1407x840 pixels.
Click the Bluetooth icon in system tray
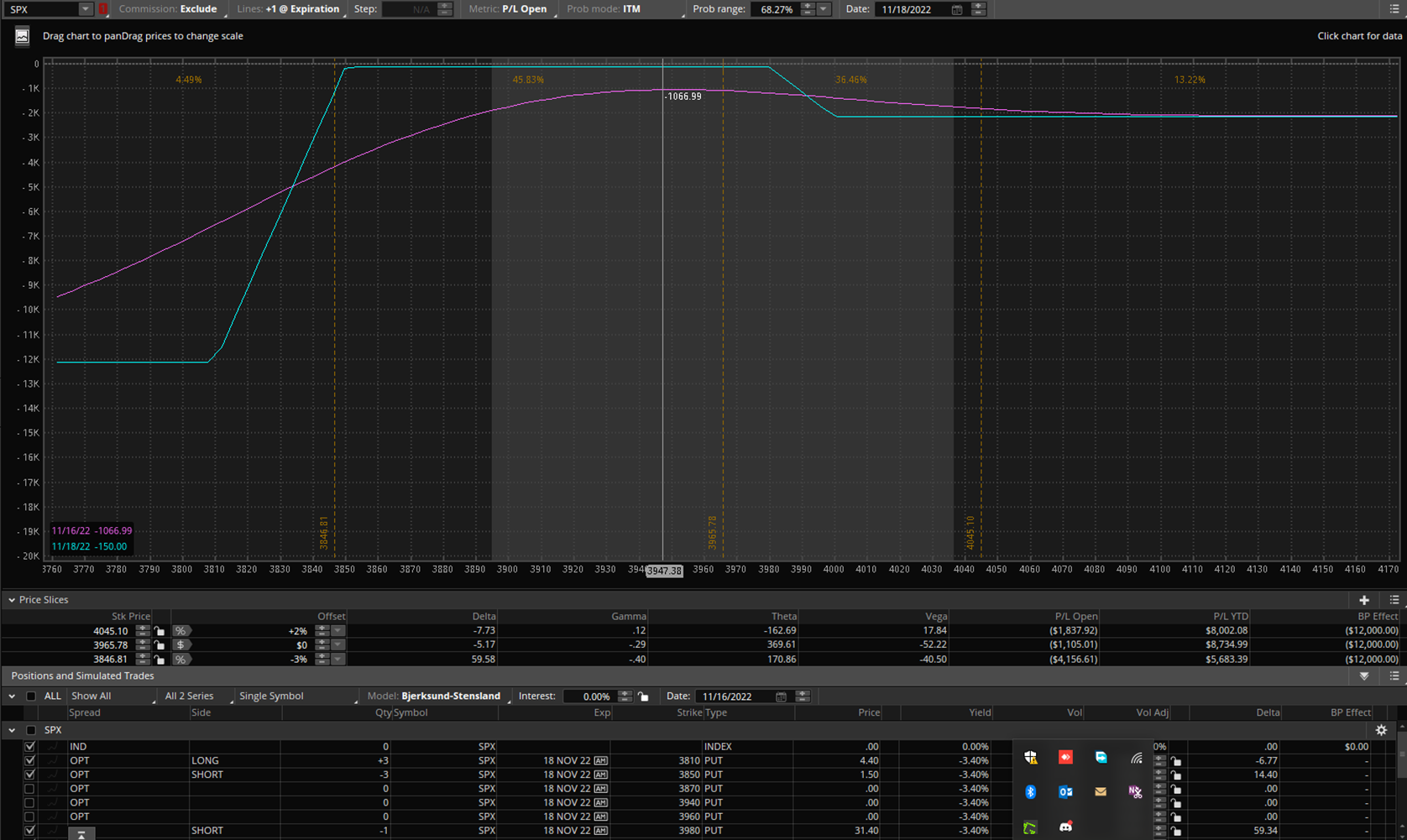tap(1030, 791)
